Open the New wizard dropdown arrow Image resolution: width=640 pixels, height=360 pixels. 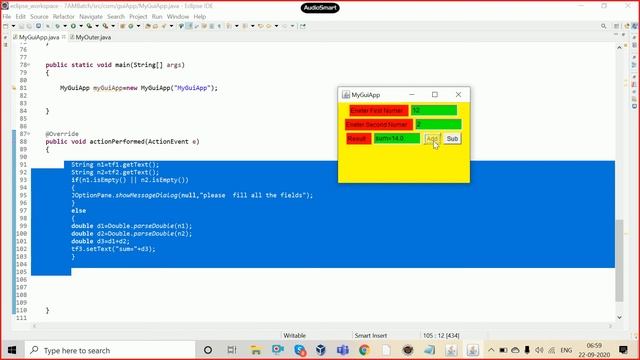(13, 26)
